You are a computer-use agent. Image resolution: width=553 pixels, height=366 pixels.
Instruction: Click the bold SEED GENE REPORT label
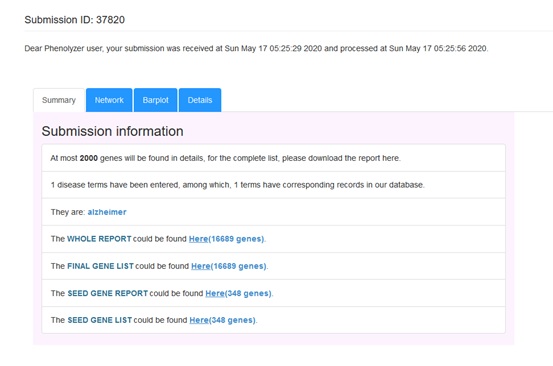point(108,293)
